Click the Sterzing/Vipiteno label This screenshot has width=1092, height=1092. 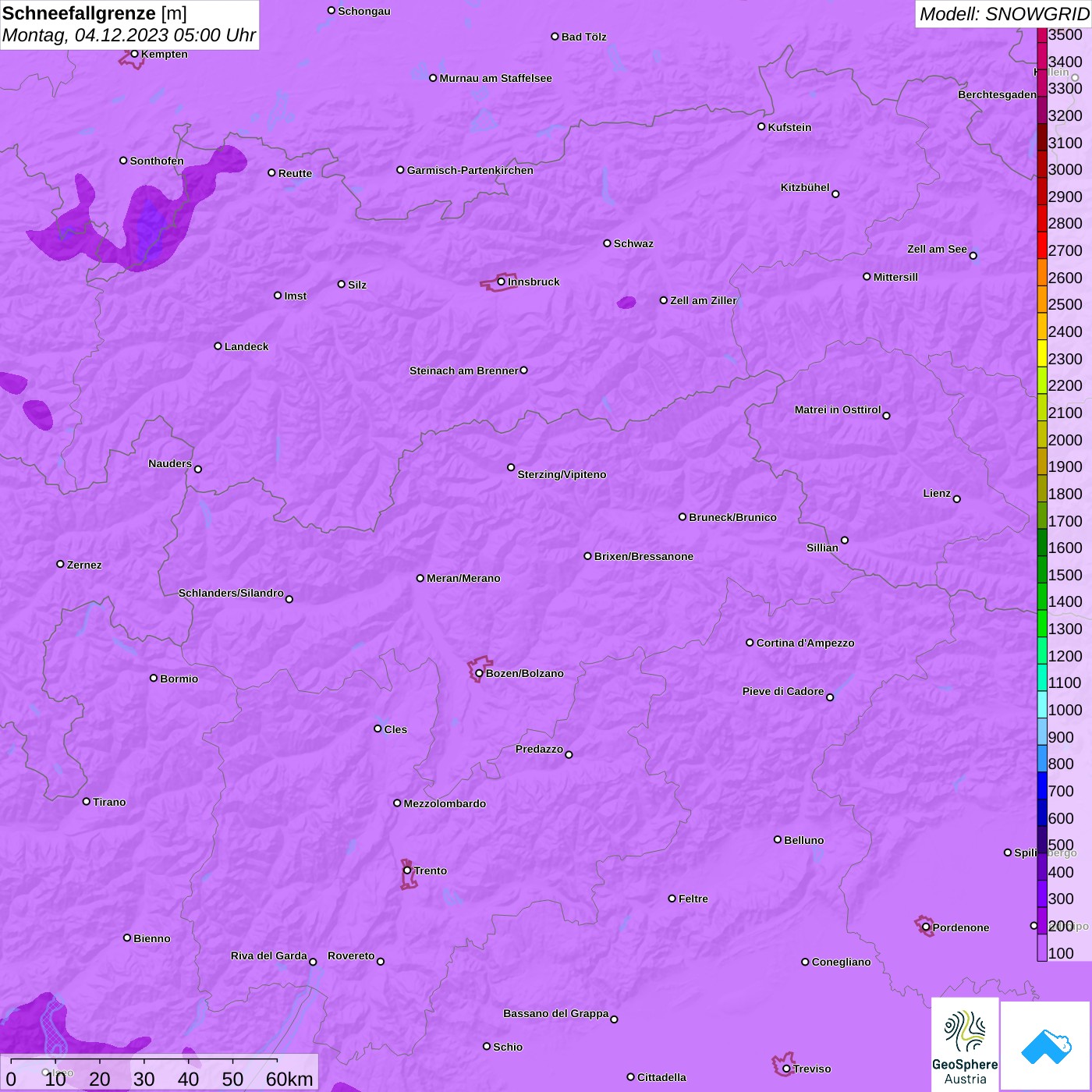(x=562, y=474)
